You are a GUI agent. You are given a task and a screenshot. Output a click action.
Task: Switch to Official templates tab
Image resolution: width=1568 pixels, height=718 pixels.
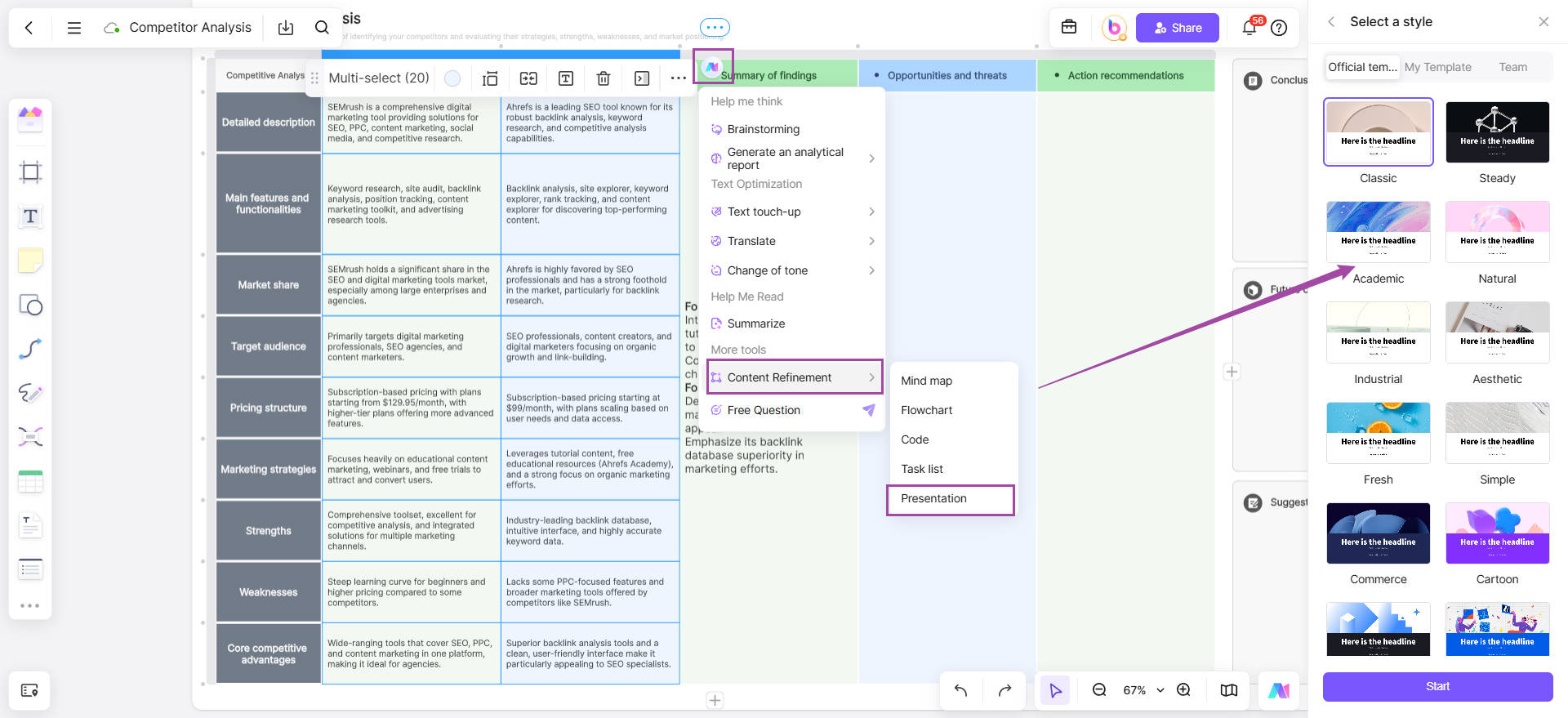coord(1362,67)
